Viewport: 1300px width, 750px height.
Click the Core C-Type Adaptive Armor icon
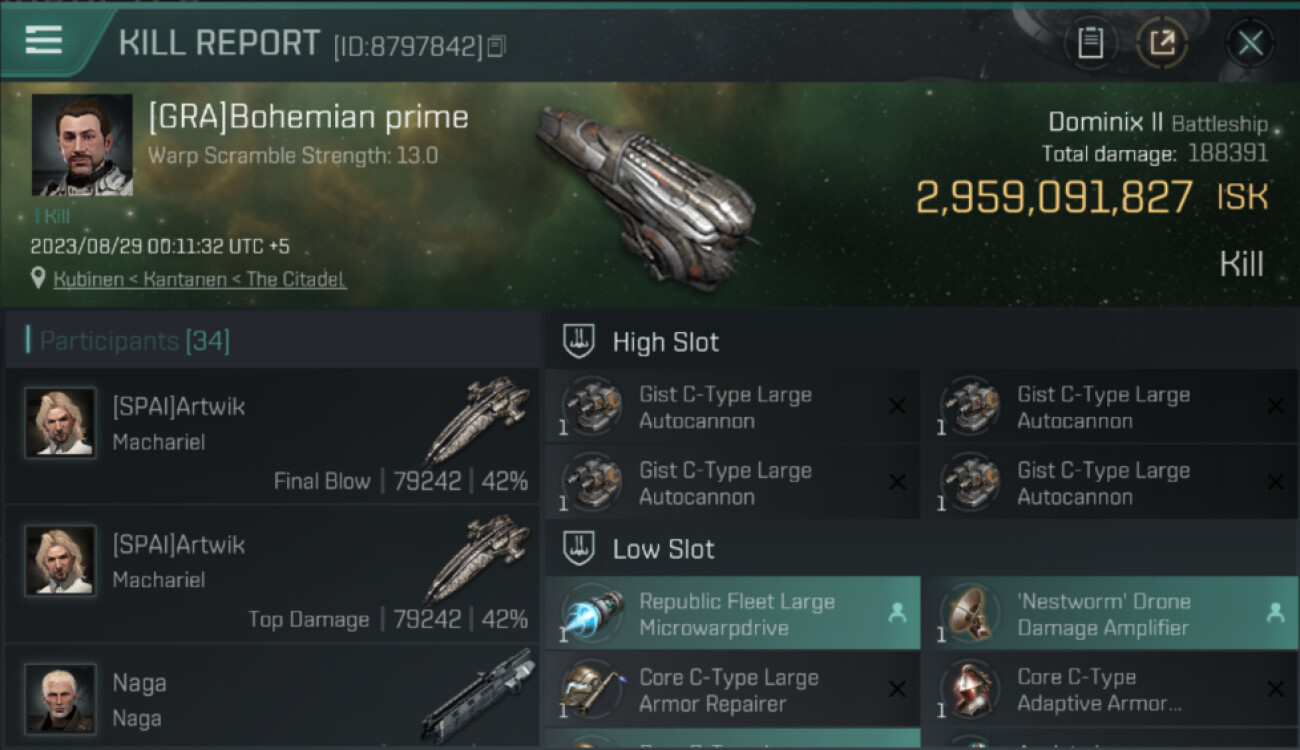pos(968,690)
